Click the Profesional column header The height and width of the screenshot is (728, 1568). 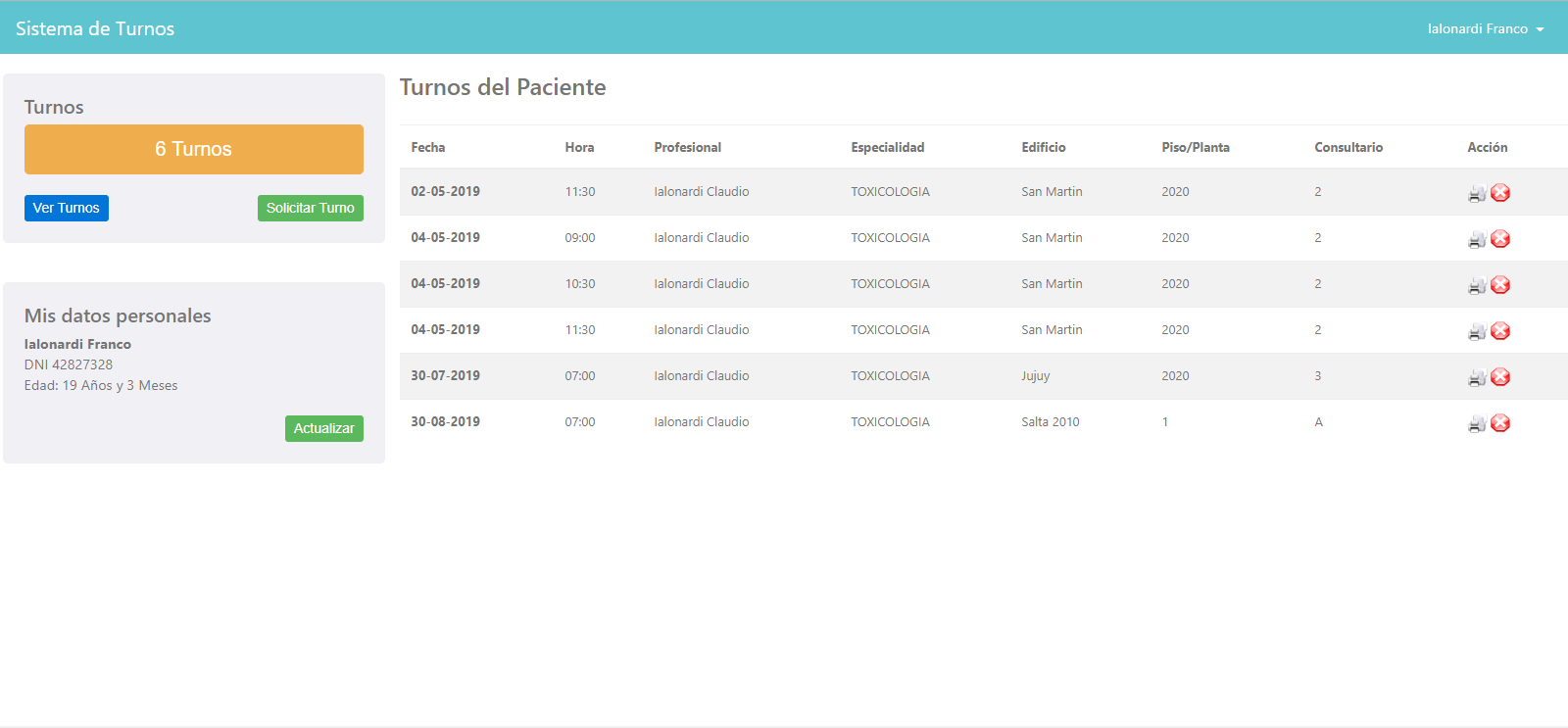(688, 147)
